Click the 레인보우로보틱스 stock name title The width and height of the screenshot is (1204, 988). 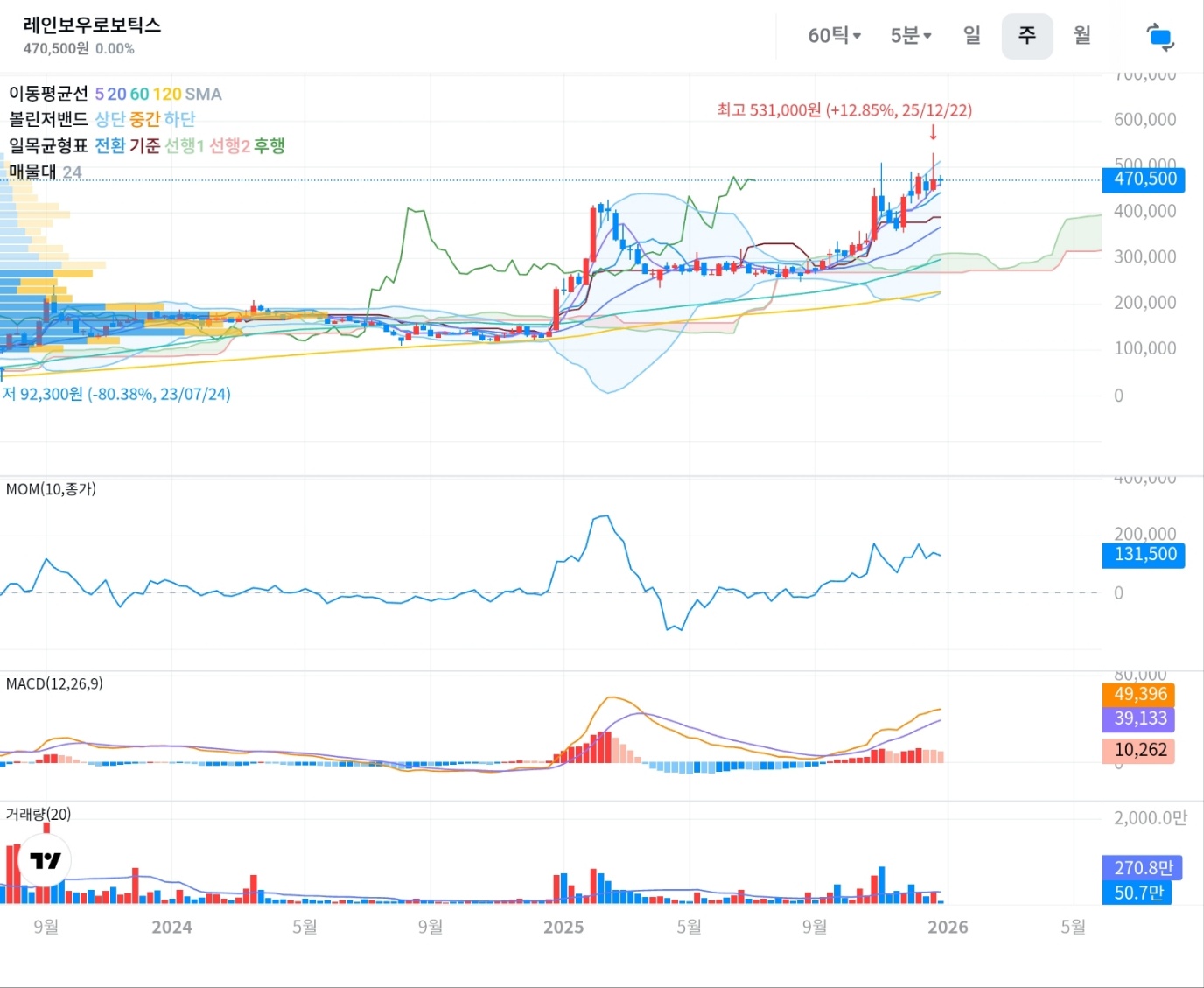92,25
